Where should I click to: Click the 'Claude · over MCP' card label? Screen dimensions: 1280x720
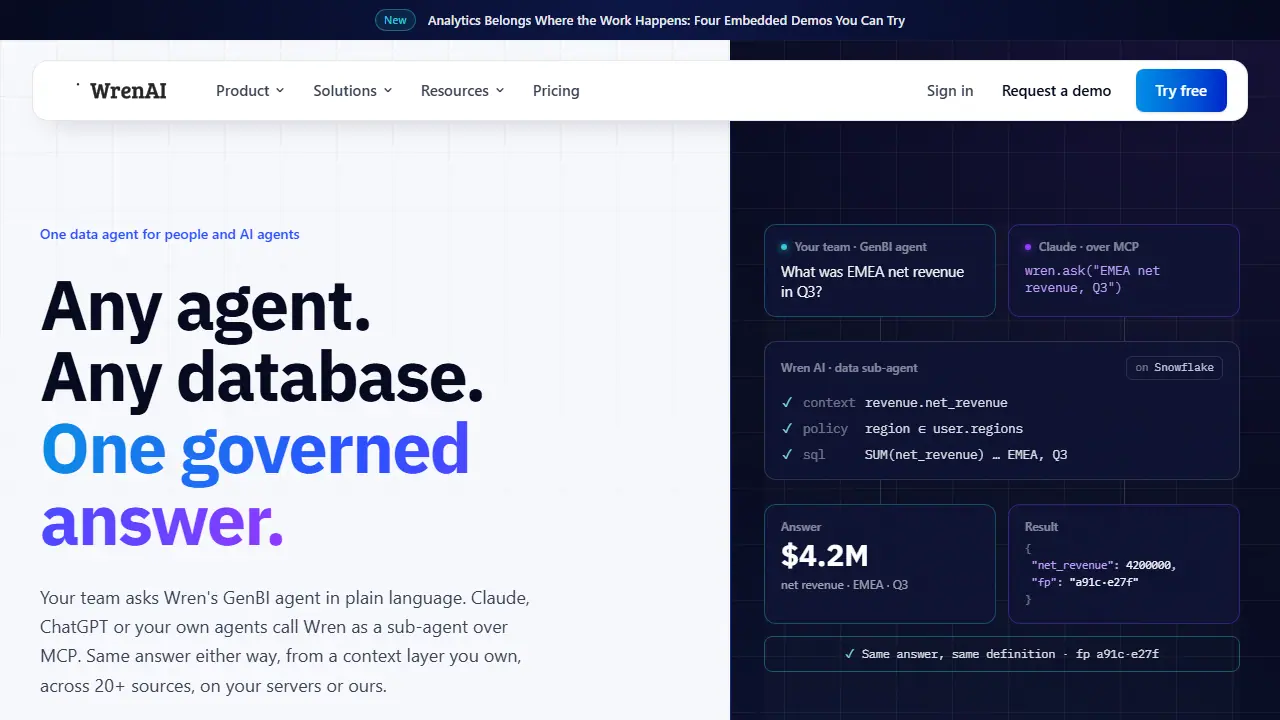click(1089, 247)
